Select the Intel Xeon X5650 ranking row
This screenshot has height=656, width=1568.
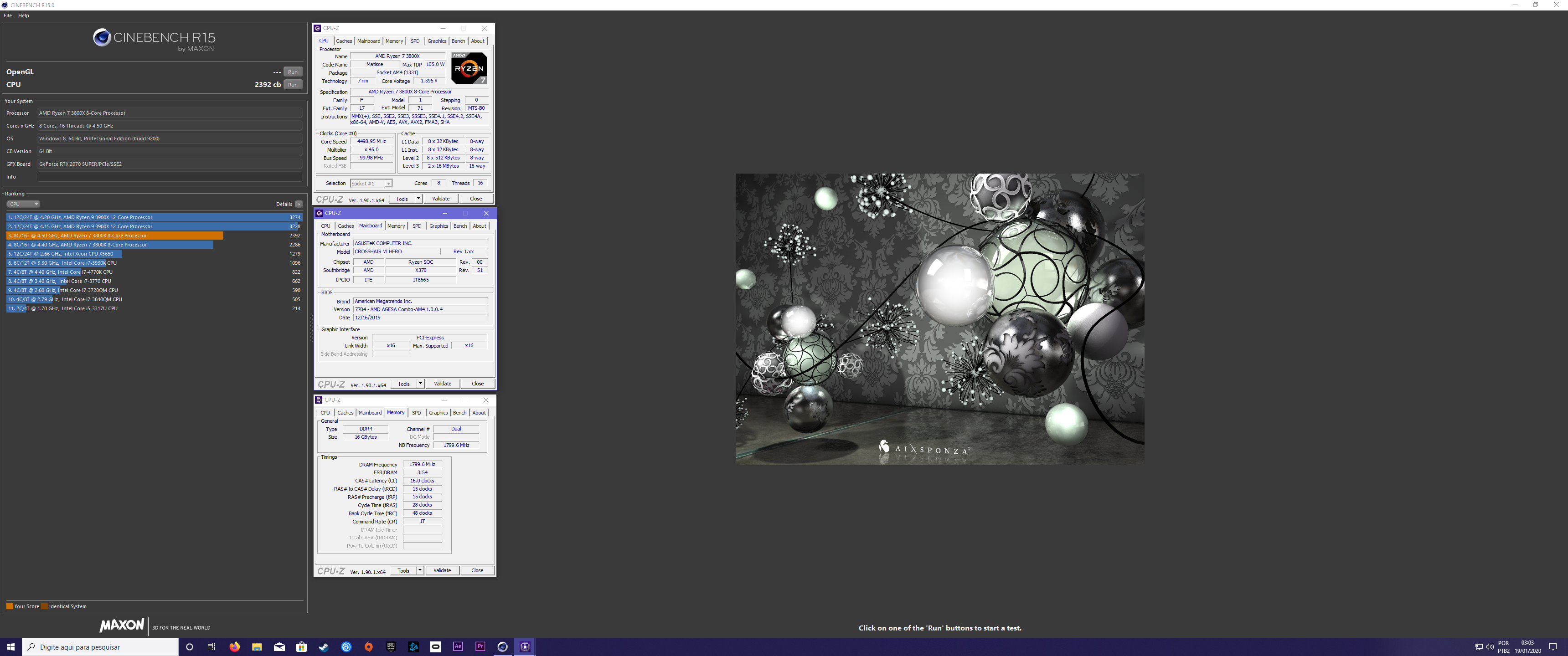154,254
